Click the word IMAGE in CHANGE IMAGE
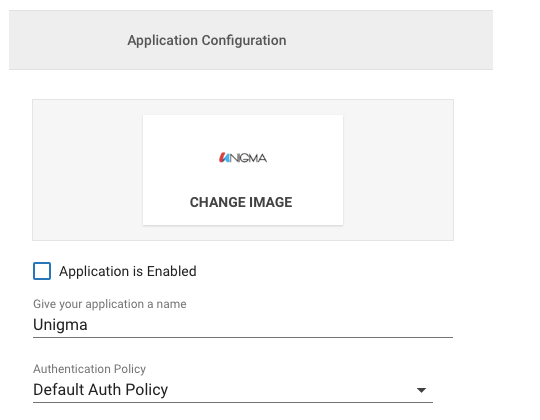The height and width of the screenshot is (420, 540). (x=271, y=202)
